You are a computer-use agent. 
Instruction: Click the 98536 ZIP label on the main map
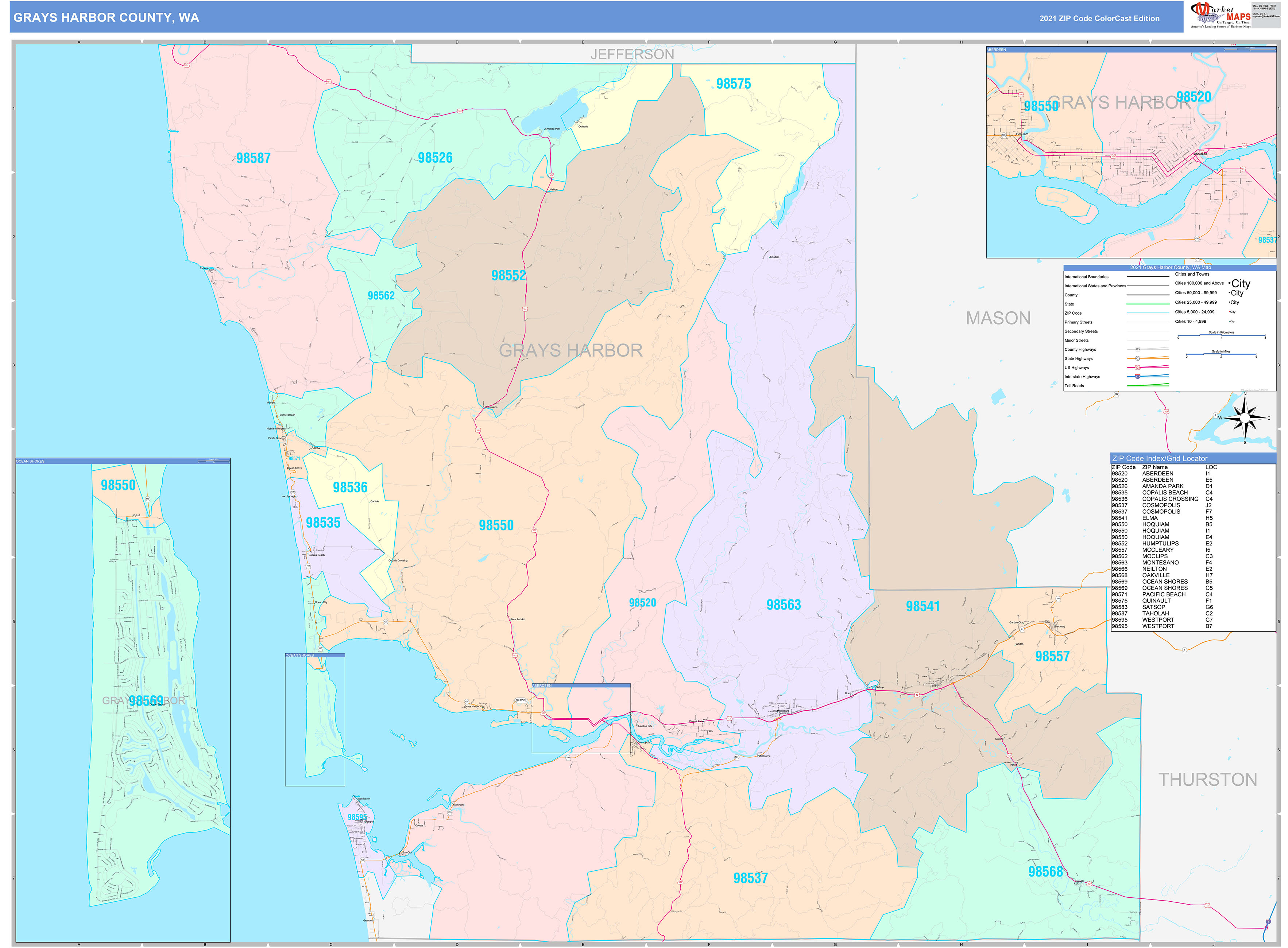click(x=350, y=487)
